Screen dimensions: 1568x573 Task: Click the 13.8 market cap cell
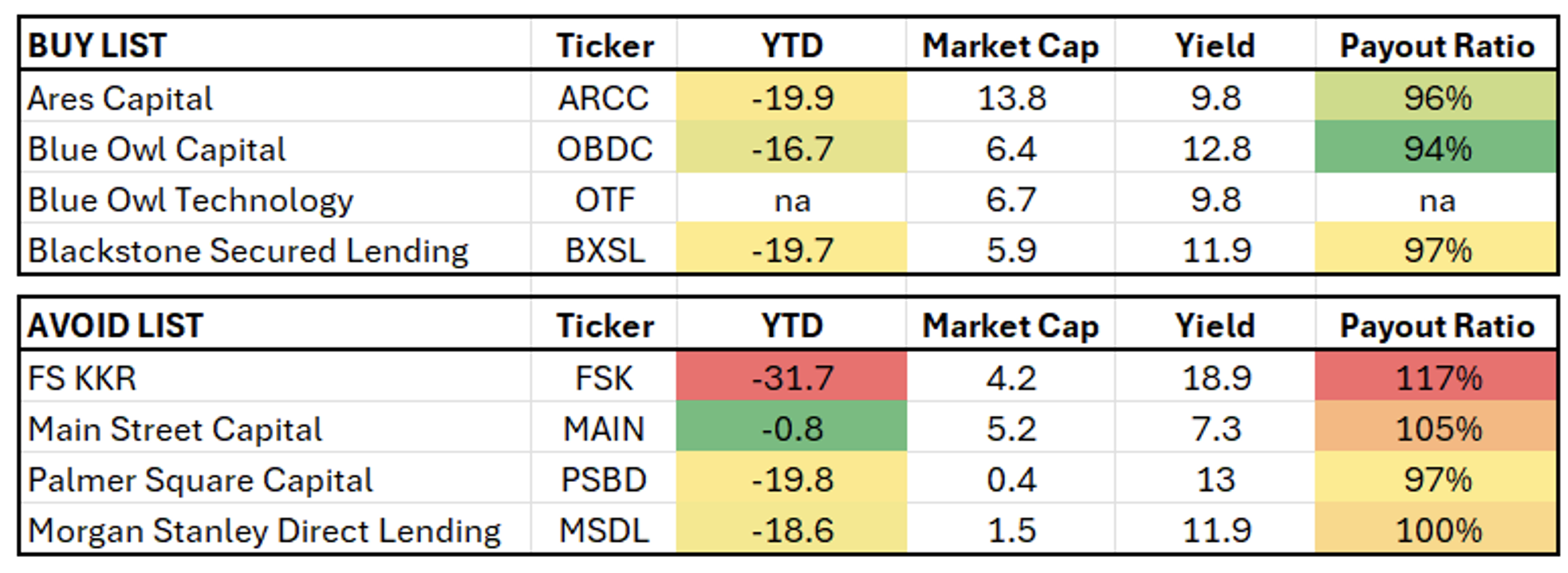click(1011, 98)
